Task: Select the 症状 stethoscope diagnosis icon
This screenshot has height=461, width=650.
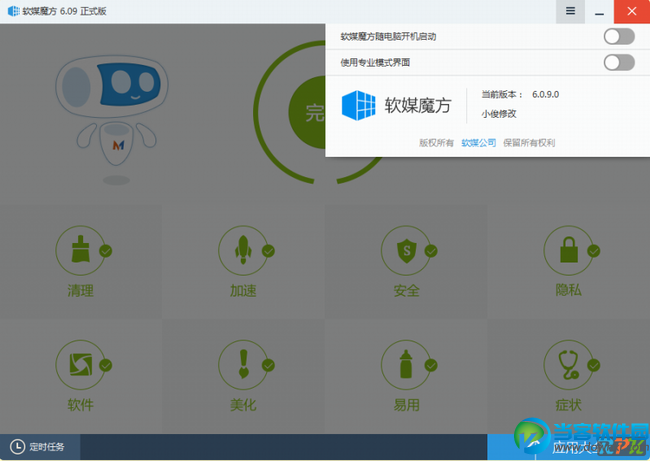Action: coord(569,364)
